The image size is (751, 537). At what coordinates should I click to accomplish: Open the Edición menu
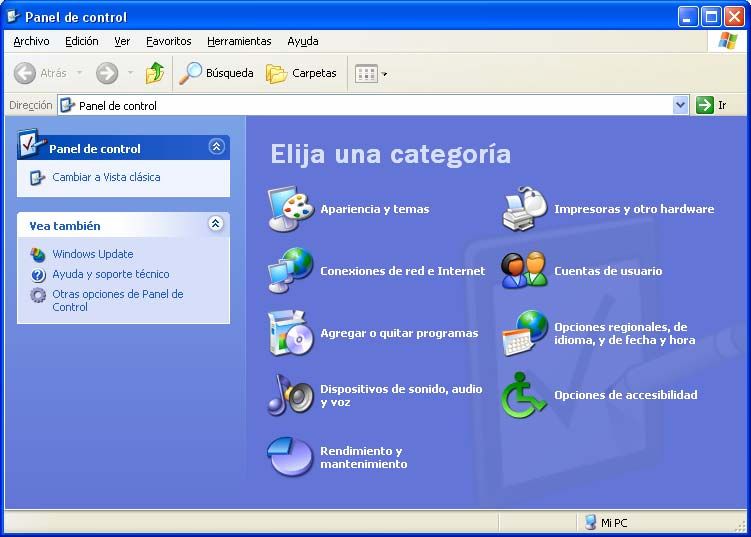pyautogui.click(x=82, y=41)
